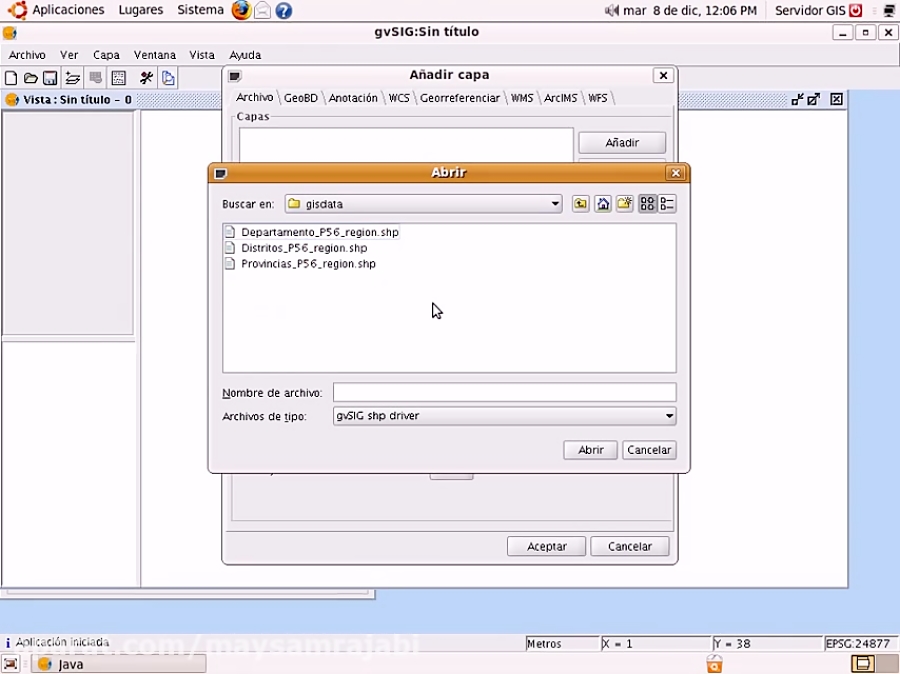Screen dimensions: 900x674
Task: Select the Preferences wrench icon in gvSIG toolbar
Action: pos(145,78)
